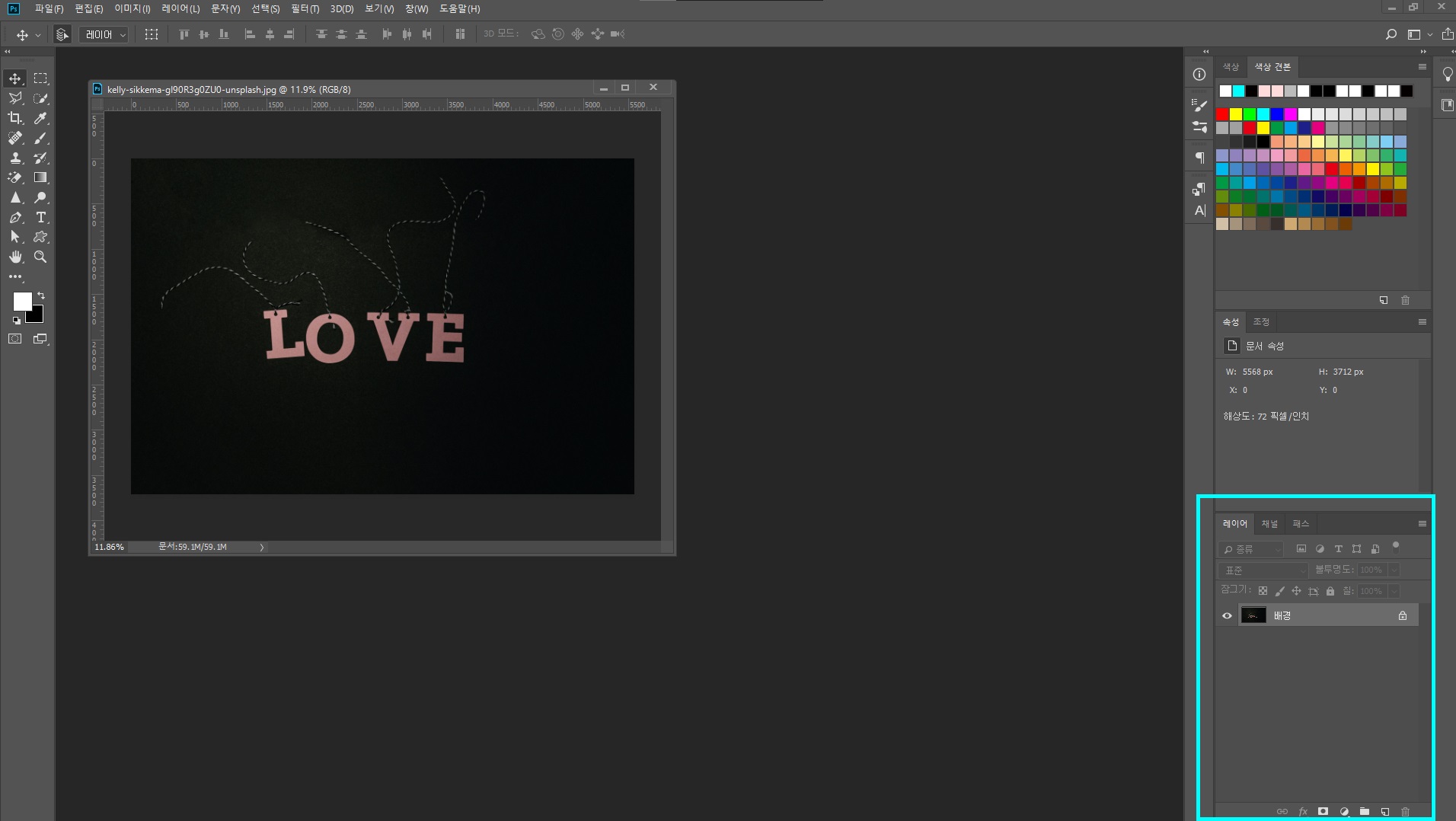This screenshot has height=821, width=1456.
Task: Add a layer mask in Layers panel
Action: click(x=1323, y=811)
